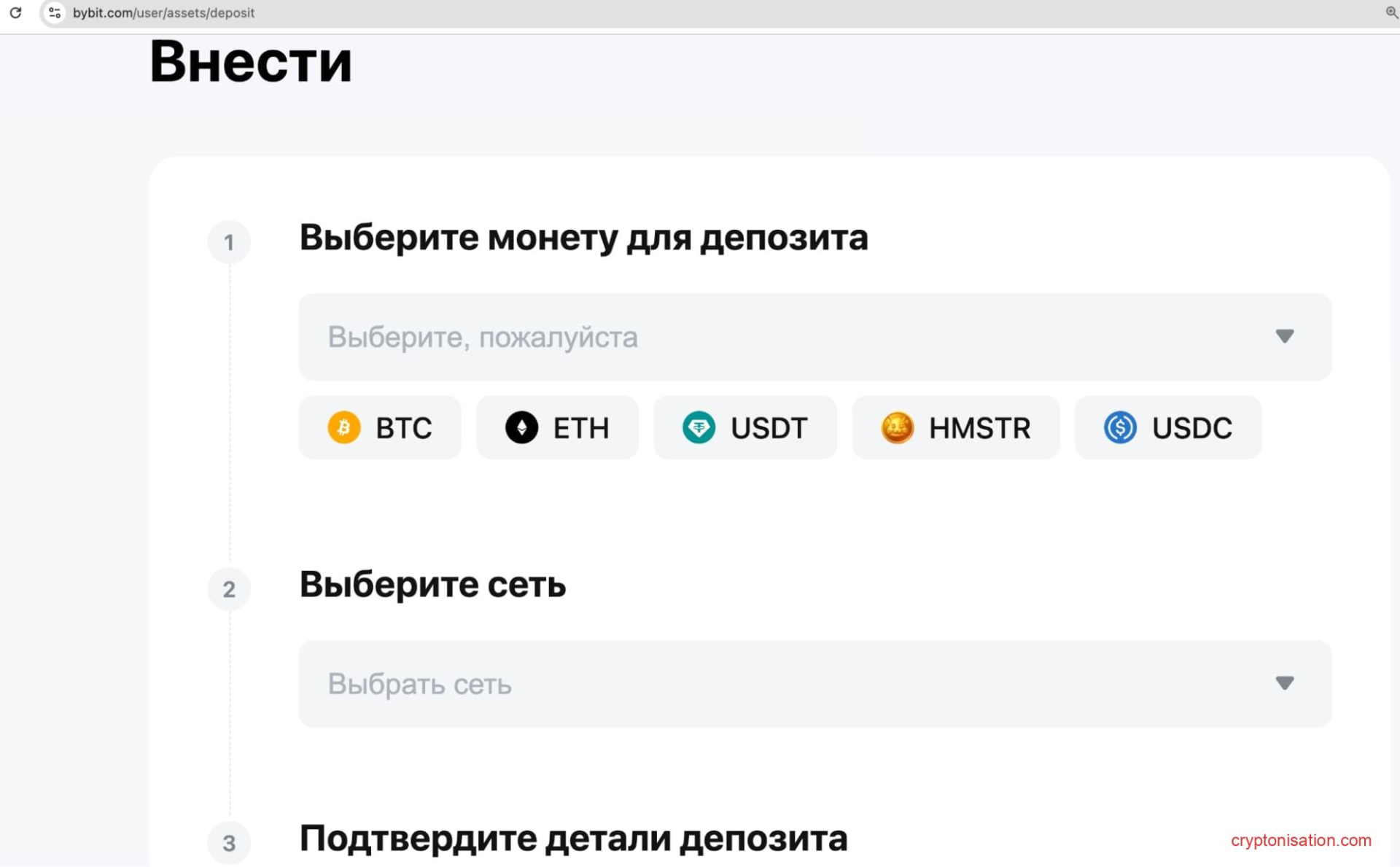Click the green Tether USDT icon
The height and width of the screenshot is (867, 1400).
tap(699, 427)
